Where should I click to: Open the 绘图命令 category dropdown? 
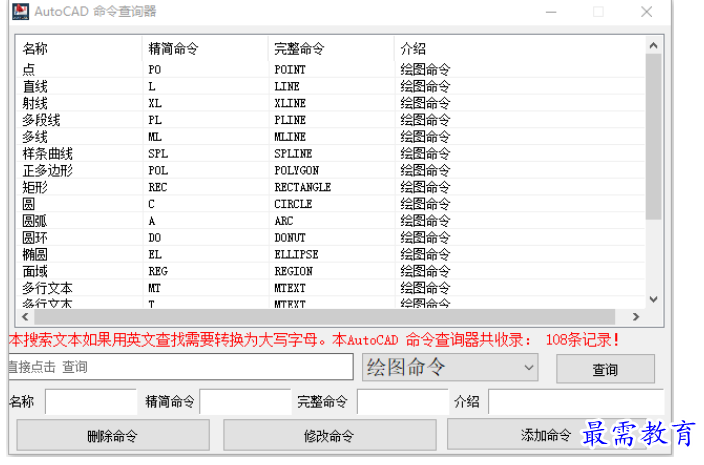tap(450, 367)
